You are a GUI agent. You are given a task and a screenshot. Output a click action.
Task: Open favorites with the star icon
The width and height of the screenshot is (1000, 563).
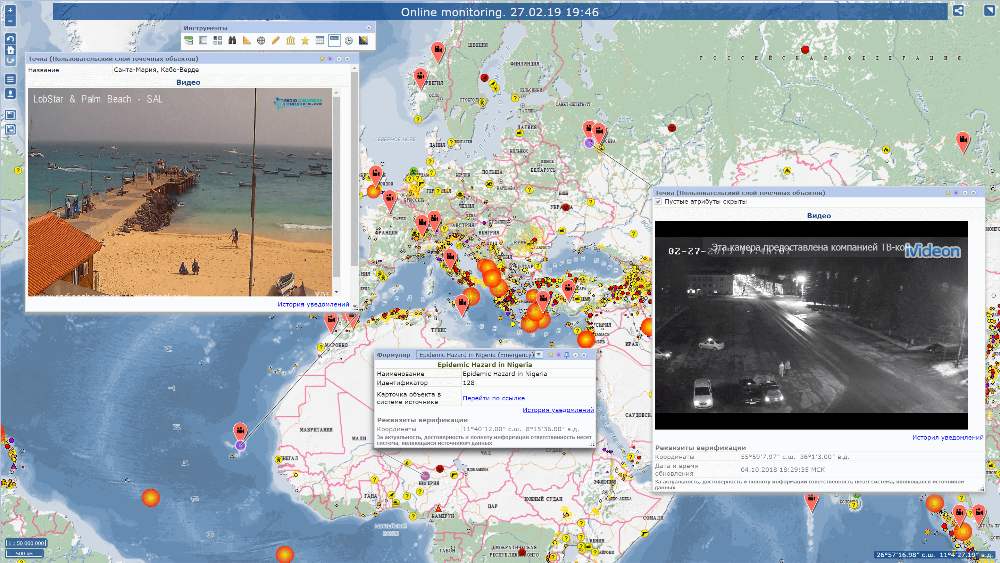[305, 41]
